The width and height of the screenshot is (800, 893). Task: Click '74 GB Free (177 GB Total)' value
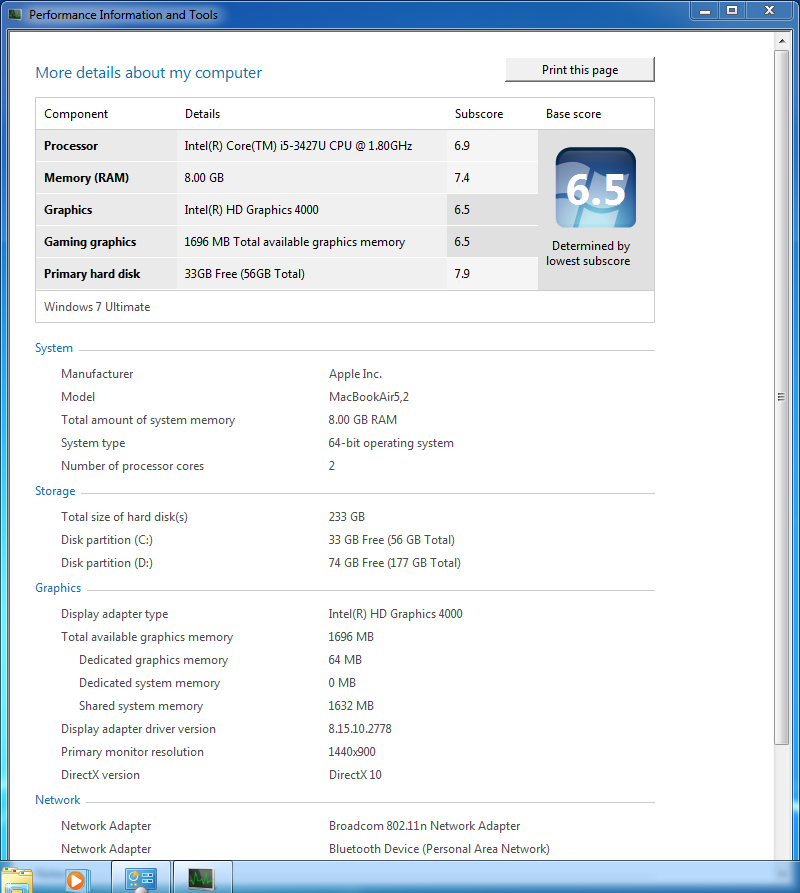point(394,563)
